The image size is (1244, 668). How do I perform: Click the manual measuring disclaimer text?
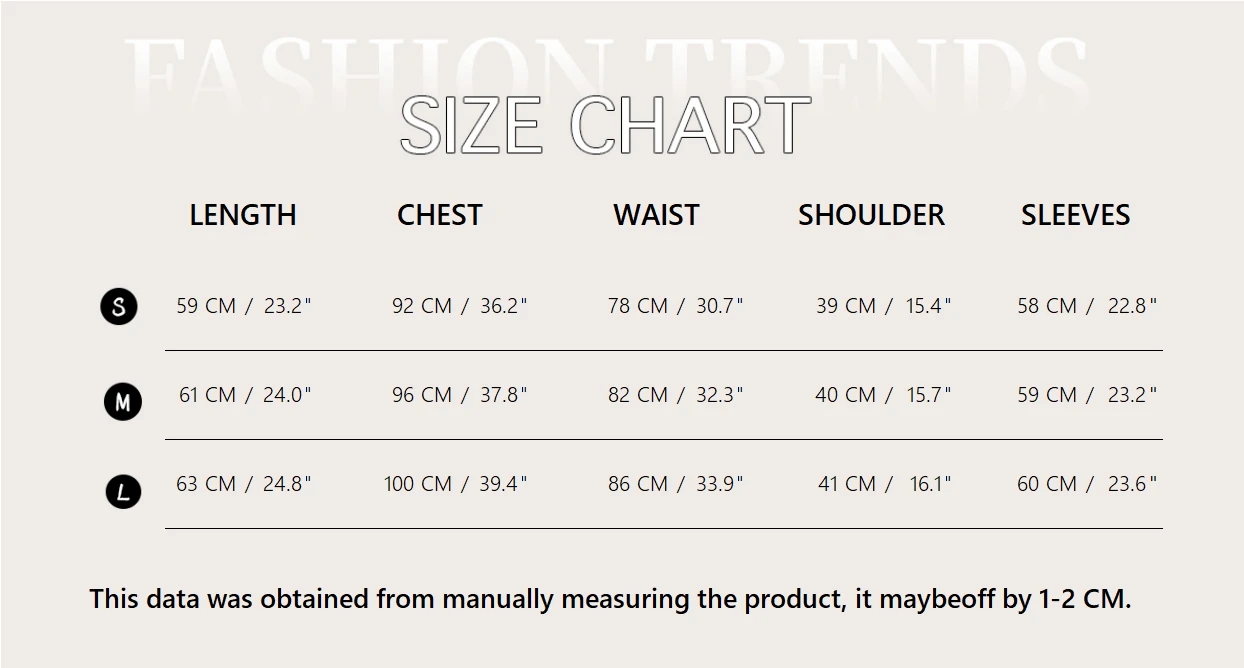pyautogui.click(x=610, y=599)
